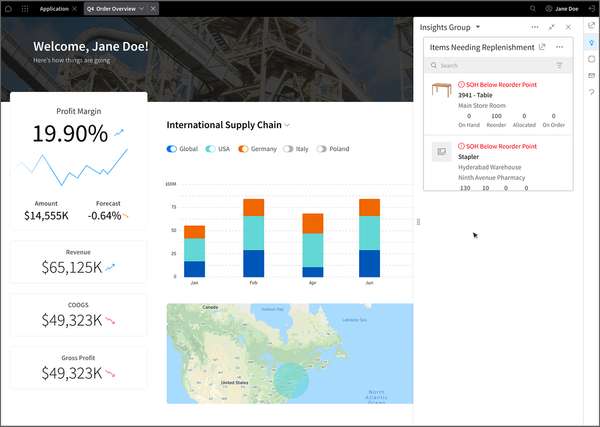Select the lightbulb insights sidebar icon
This screenshot has width=600, height=427.
592,42
